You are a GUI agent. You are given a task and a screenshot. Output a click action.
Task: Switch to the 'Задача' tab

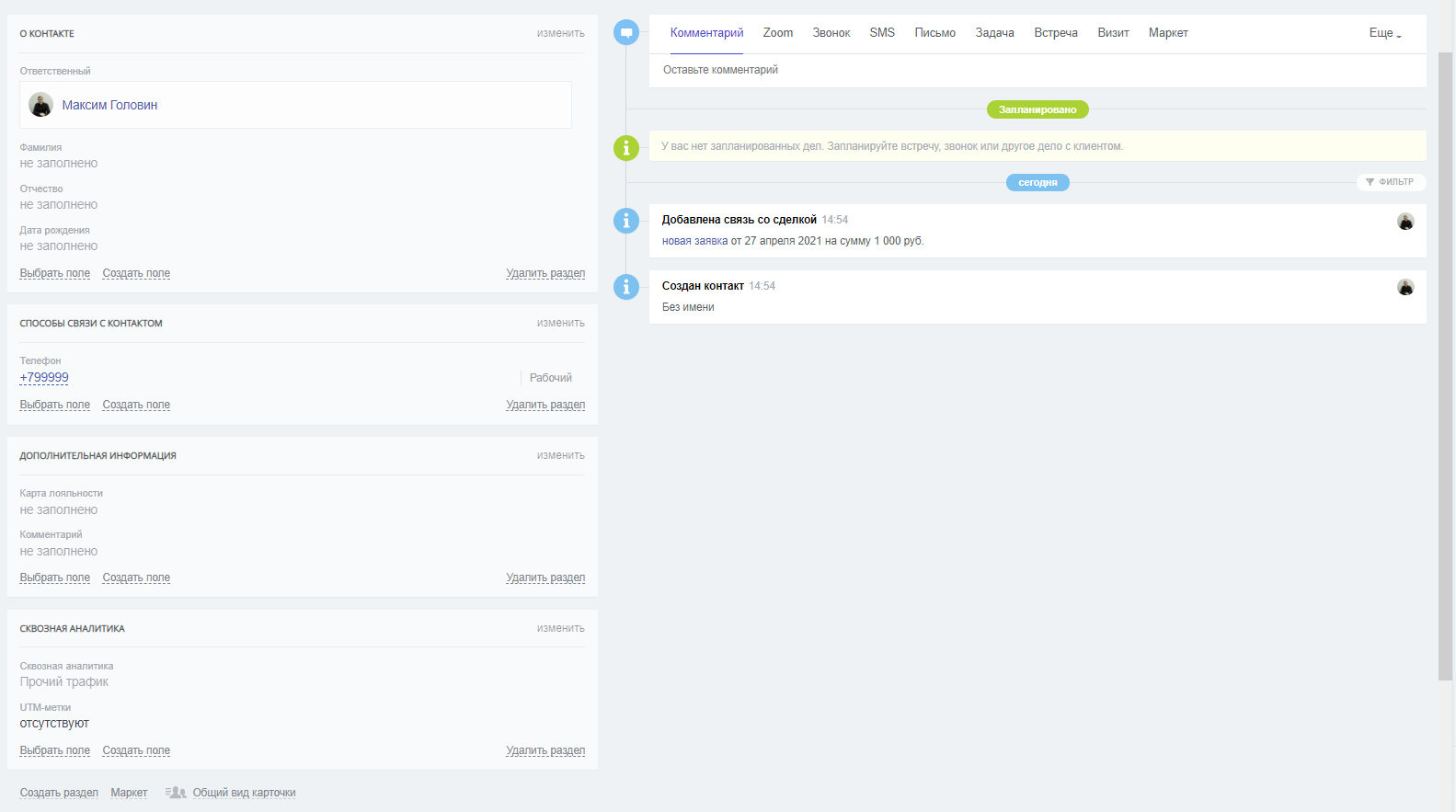tap(994, 33)
